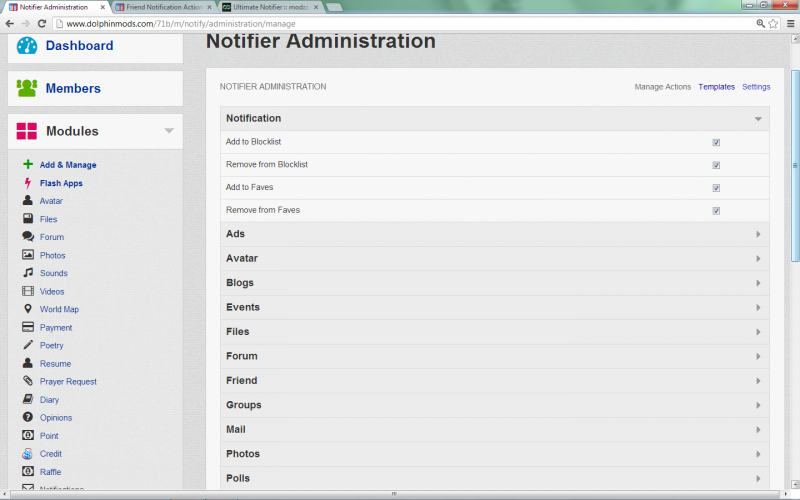
Task: Uncheck the Add to Blocklist checkbox
Action: click(x=716, y=142)
